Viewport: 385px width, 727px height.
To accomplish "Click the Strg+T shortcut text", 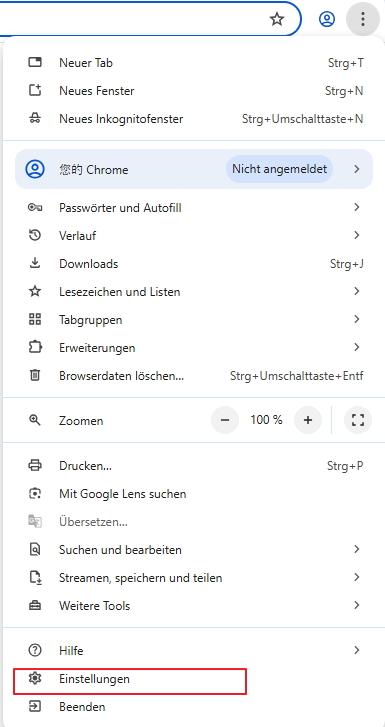I will [x=346, y=63].
